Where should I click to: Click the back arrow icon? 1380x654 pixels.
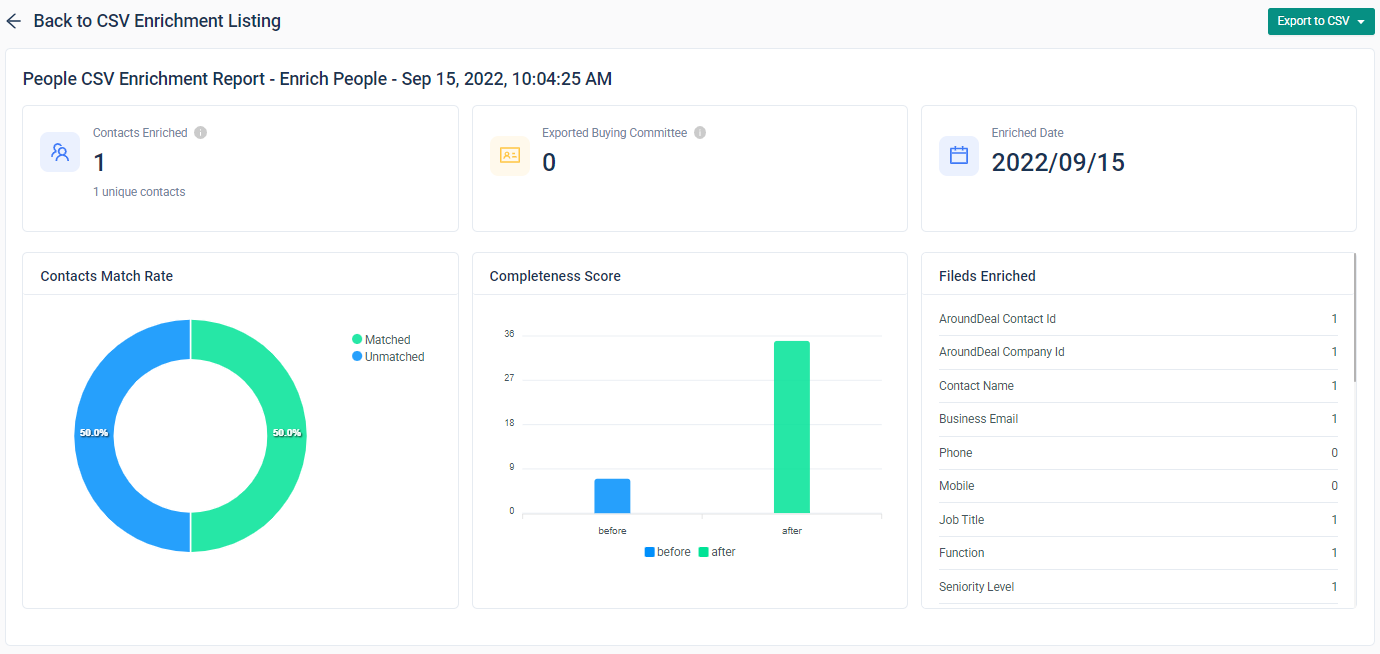[x=14, y=21]
